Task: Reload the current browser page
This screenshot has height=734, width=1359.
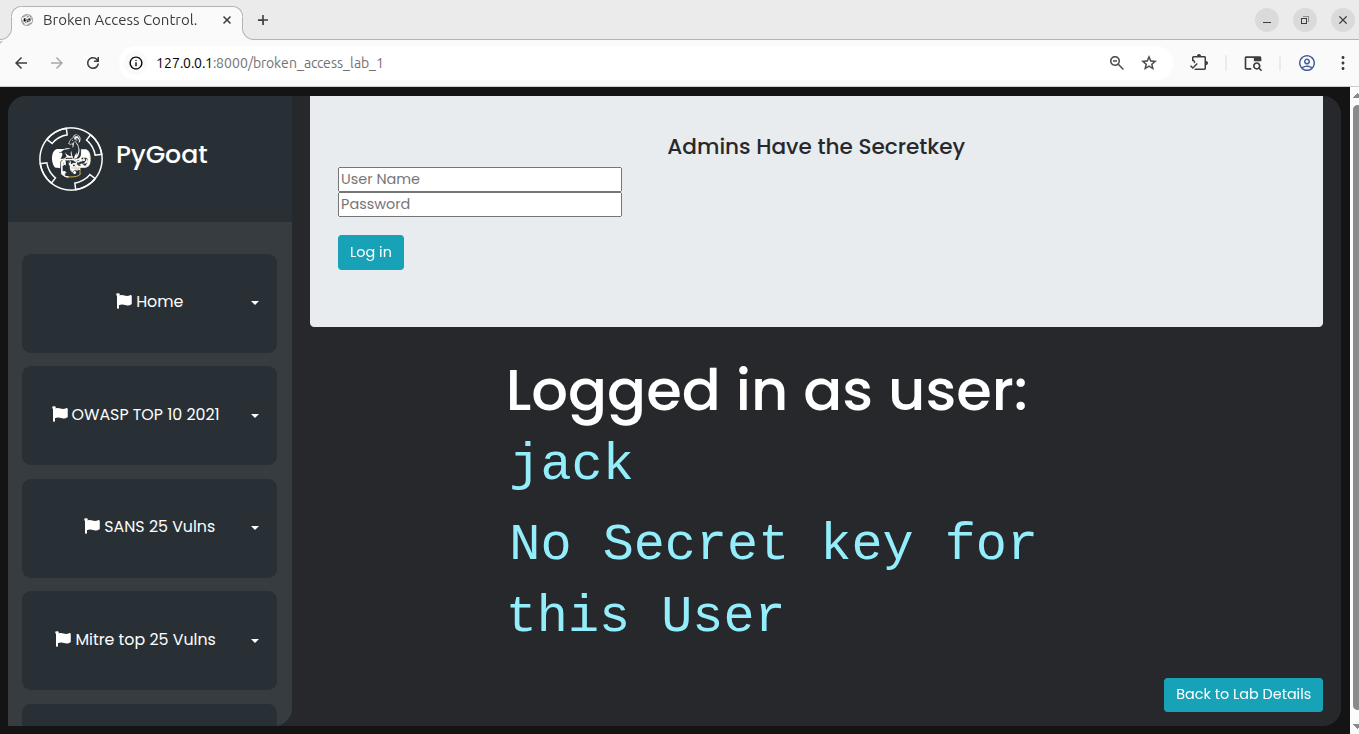Action: (x=93, y=63)
